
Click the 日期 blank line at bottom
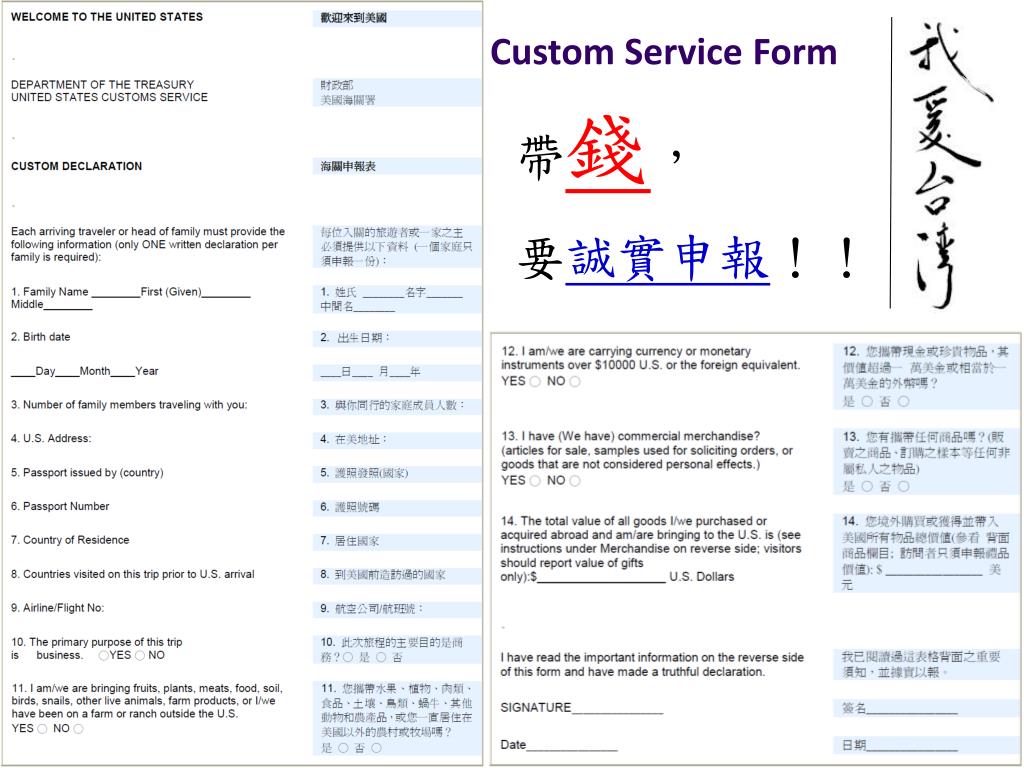pos(912,746)
